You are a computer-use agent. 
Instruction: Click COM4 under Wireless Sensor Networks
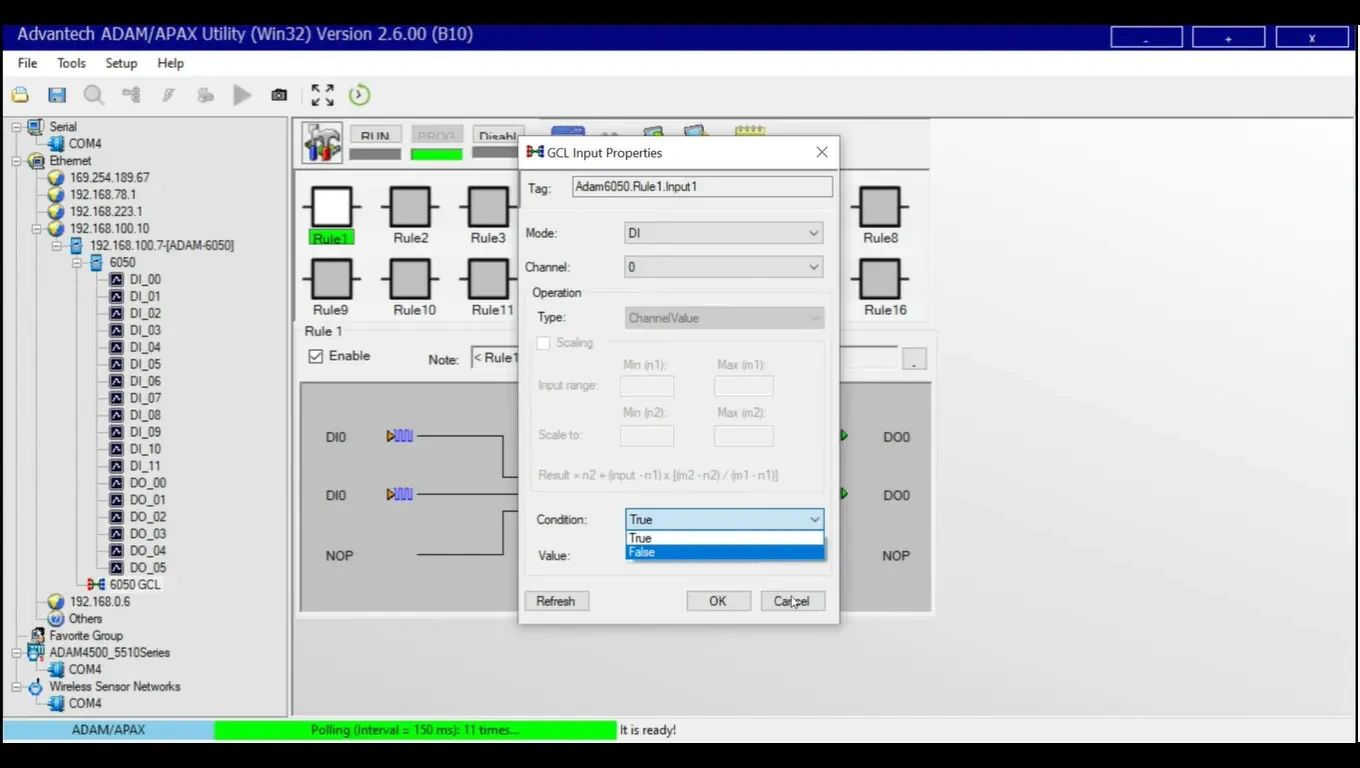(x=85, y=703)
